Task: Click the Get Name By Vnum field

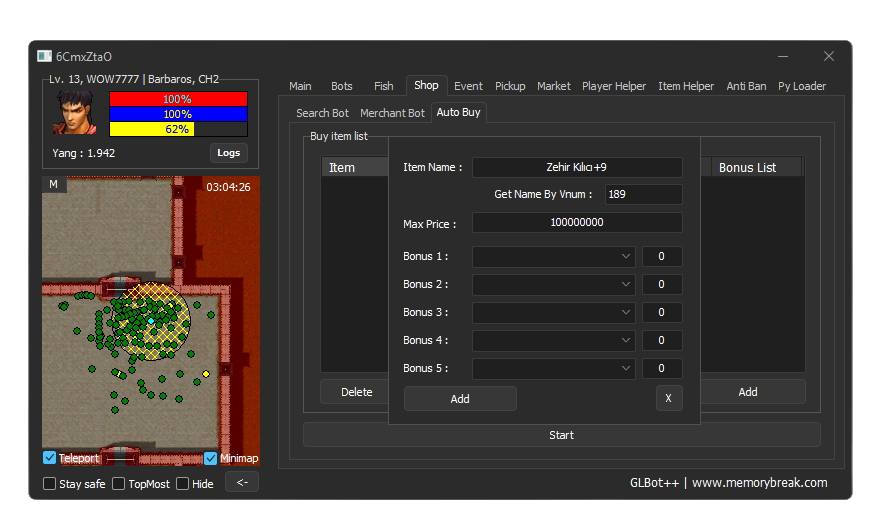Action: tap(644, 194)
